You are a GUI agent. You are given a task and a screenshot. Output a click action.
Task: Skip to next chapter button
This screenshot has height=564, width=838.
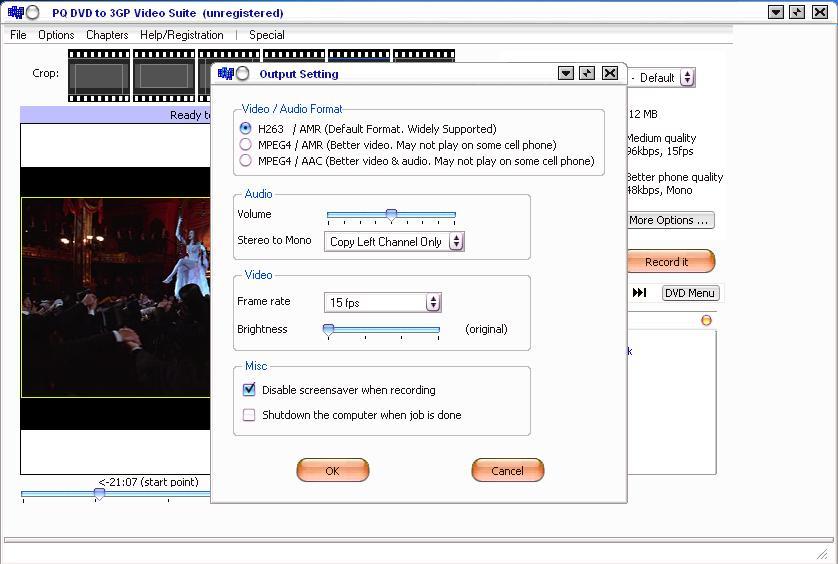[639, 292]
